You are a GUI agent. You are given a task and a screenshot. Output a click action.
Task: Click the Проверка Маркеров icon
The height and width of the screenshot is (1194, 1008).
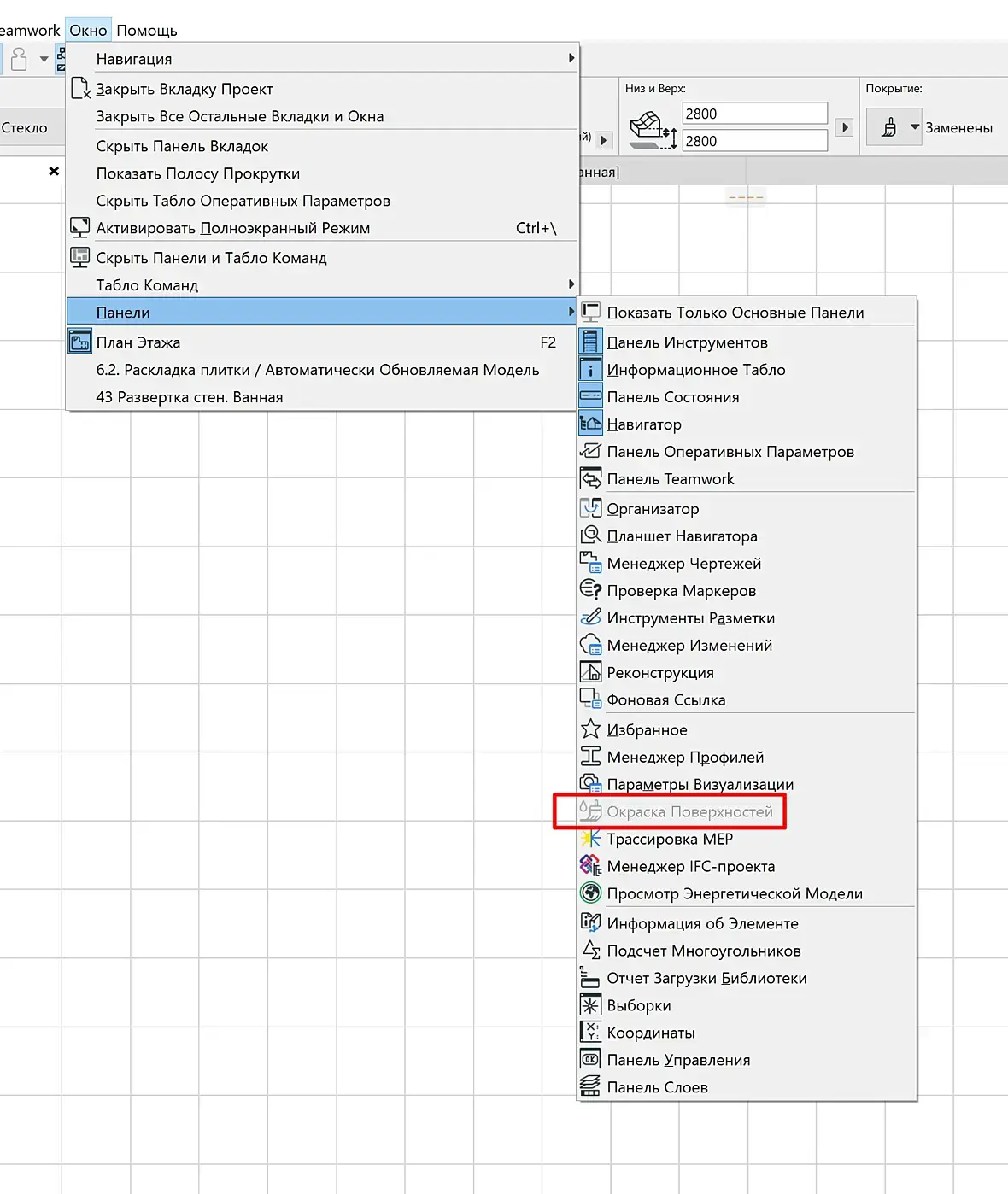pyautogui.click(x=590, y=591)
